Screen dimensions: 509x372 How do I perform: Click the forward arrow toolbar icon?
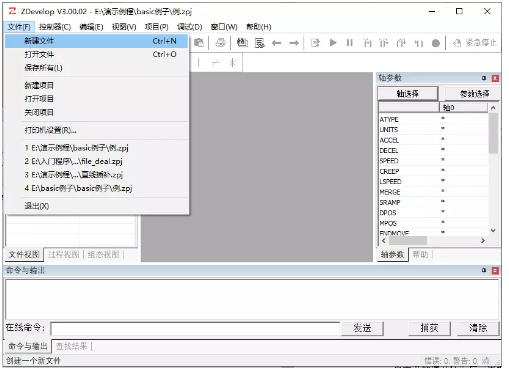coord(294,43)
